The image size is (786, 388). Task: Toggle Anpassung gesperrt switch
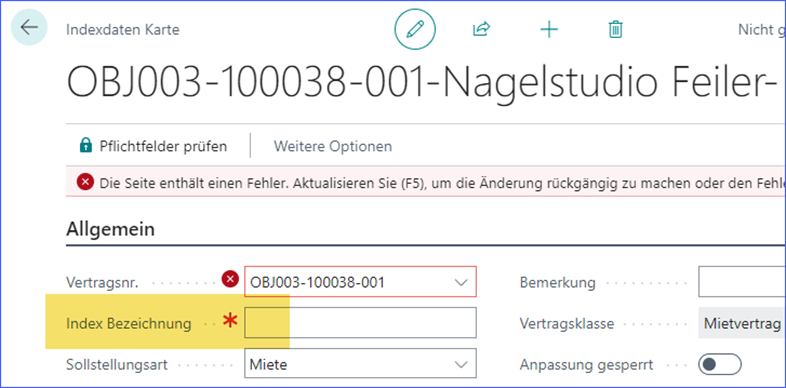(719, 364)
